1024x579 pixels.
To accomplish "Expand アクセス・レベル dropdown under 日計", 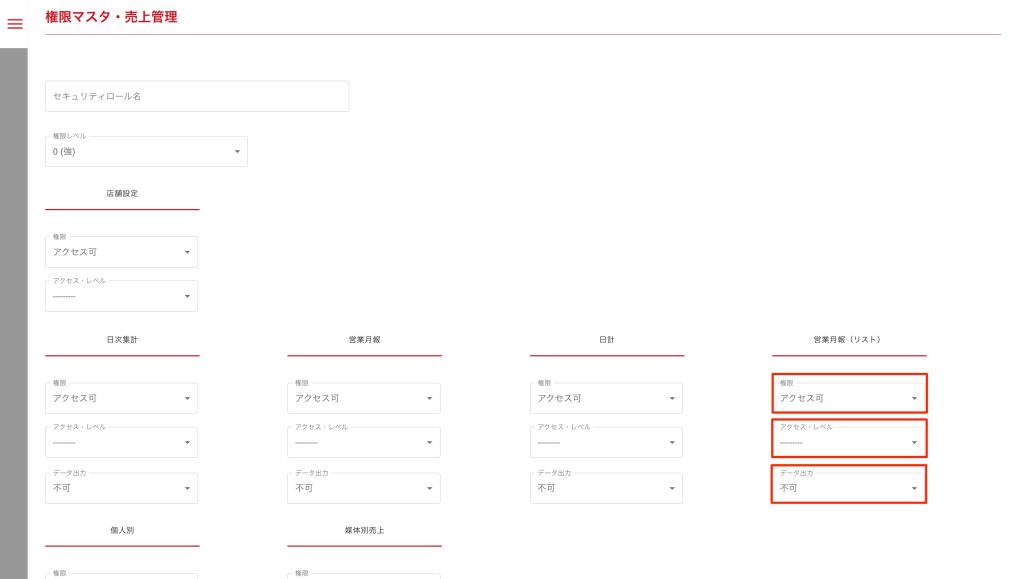I will pos(606,443).
